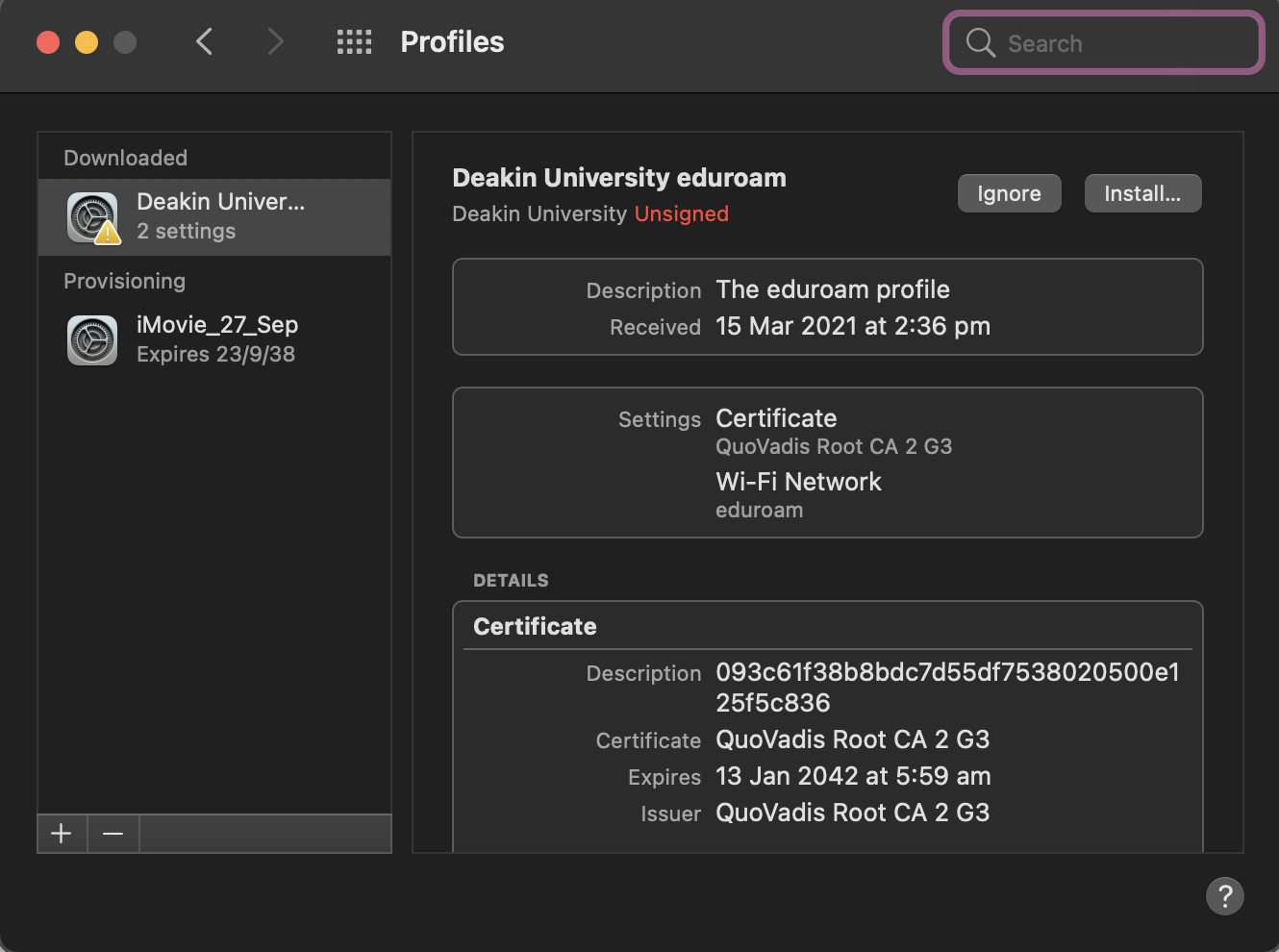Click the Downloaded section header

(x=125, y=158)
